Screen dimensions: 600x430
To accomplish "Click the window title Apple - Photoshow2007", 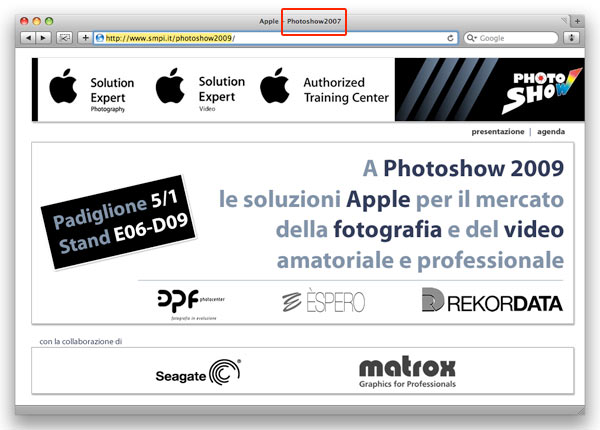I will click(300, 21).
